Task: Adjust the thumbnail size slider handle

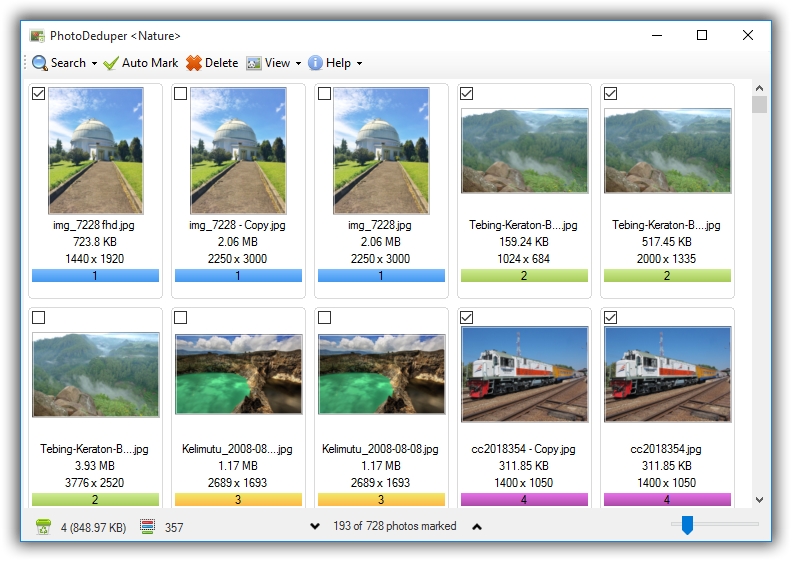Action: (687, 525)
